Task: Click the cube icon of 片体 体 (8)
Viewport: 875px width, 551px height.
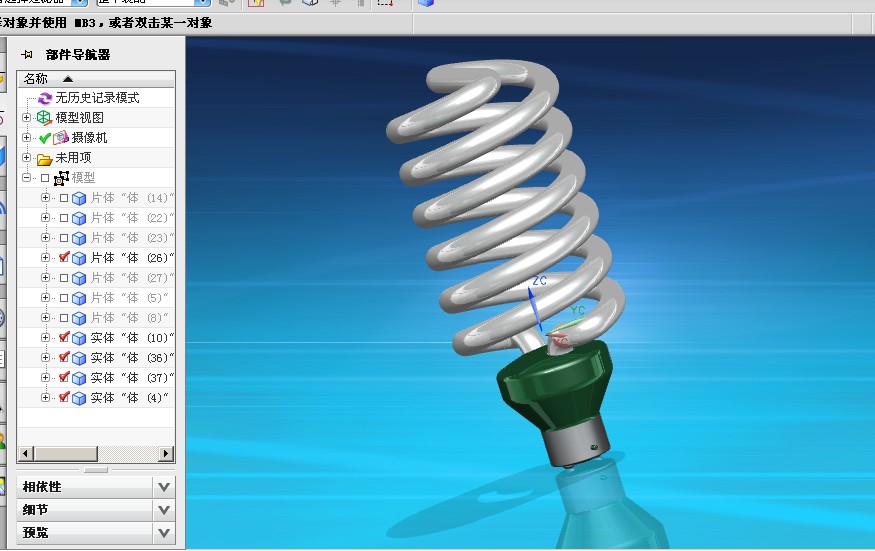Action: pyautogui.click(x=79, y=318)
